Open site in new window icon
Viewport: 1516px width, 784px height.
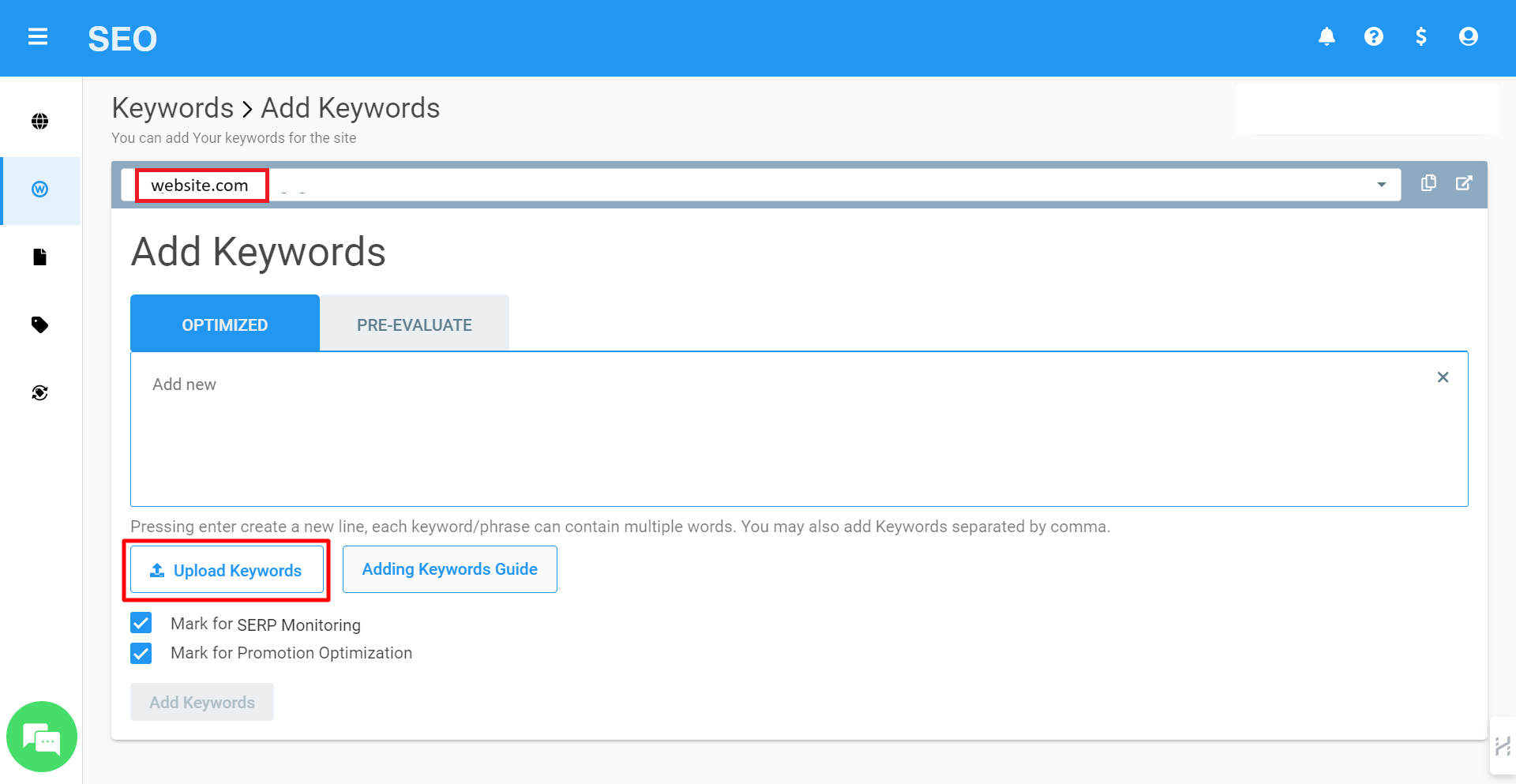coord(1464,183)
